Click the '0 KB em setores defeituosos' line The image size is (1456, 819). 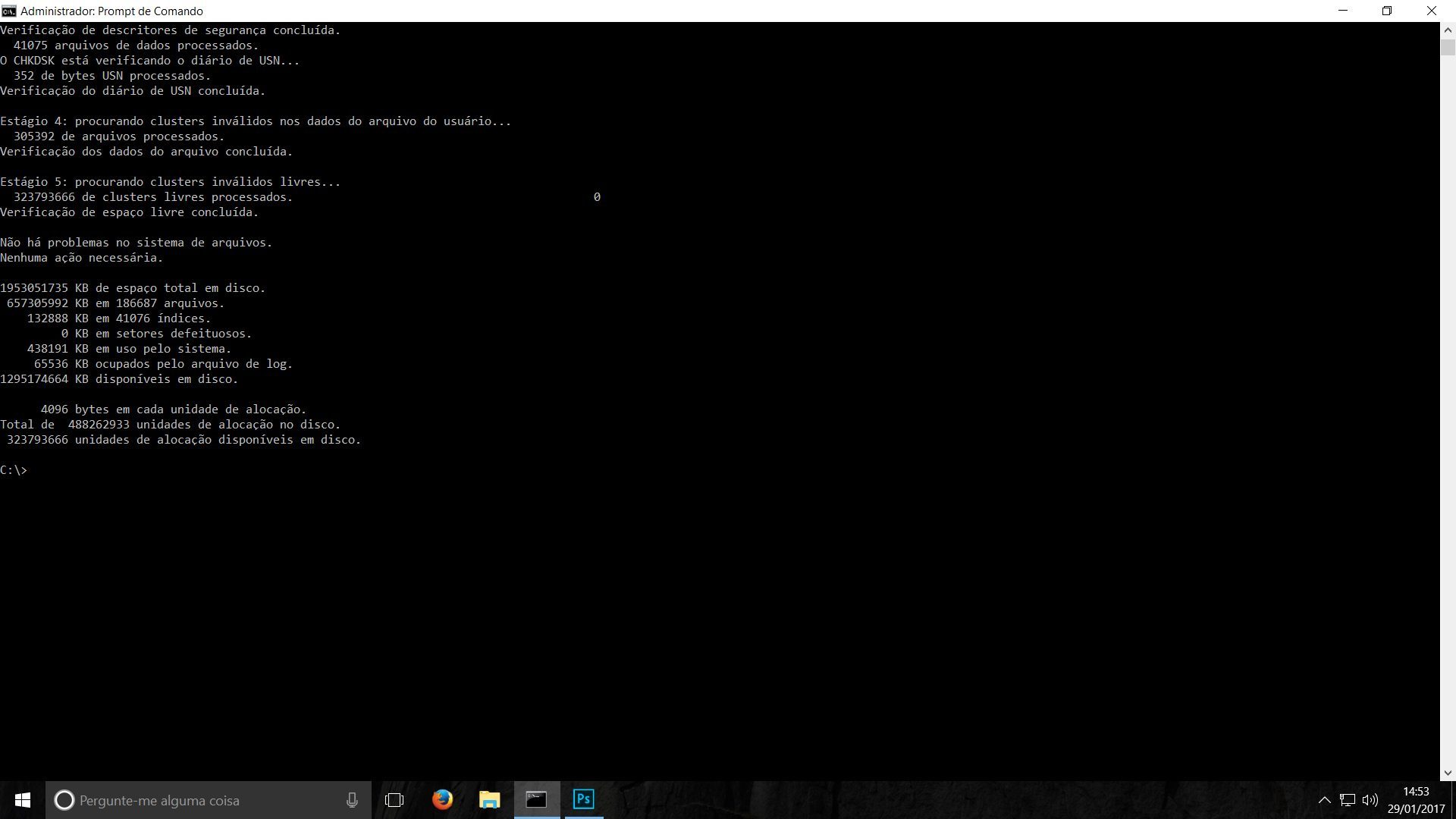(156, 334)
